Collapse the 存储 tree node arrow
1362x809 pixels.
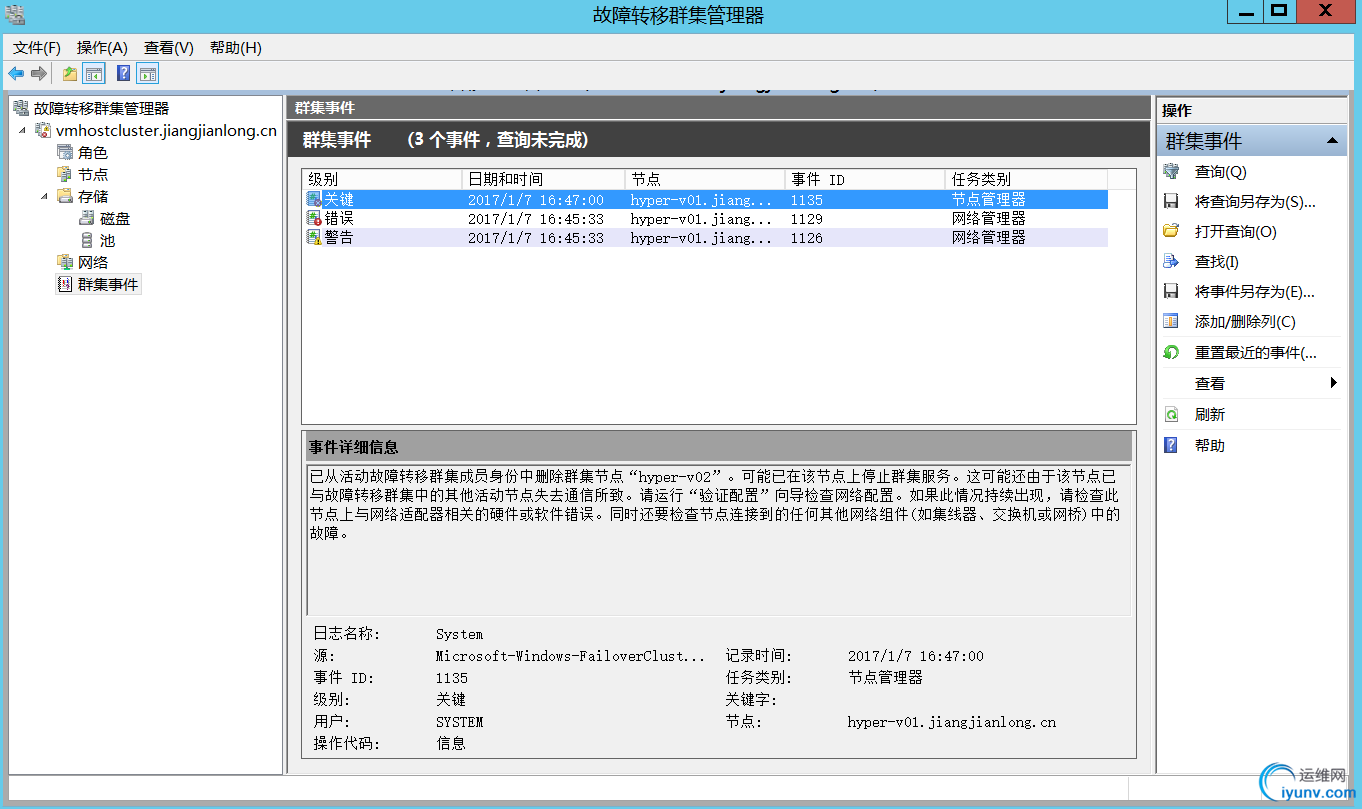pyautogui.click(x=44, y=197)
